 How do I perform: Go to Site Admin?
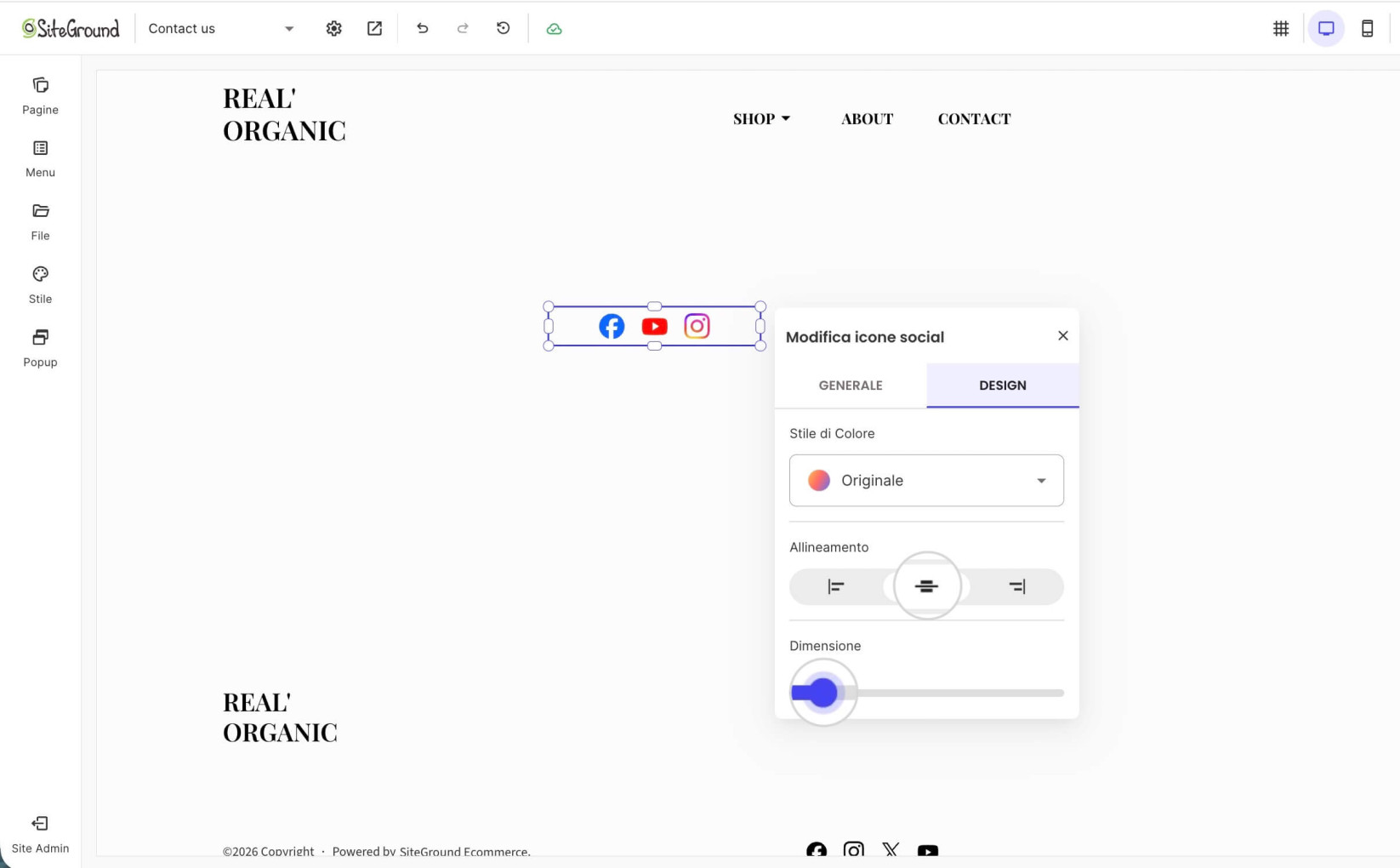(x=40, y=835)
